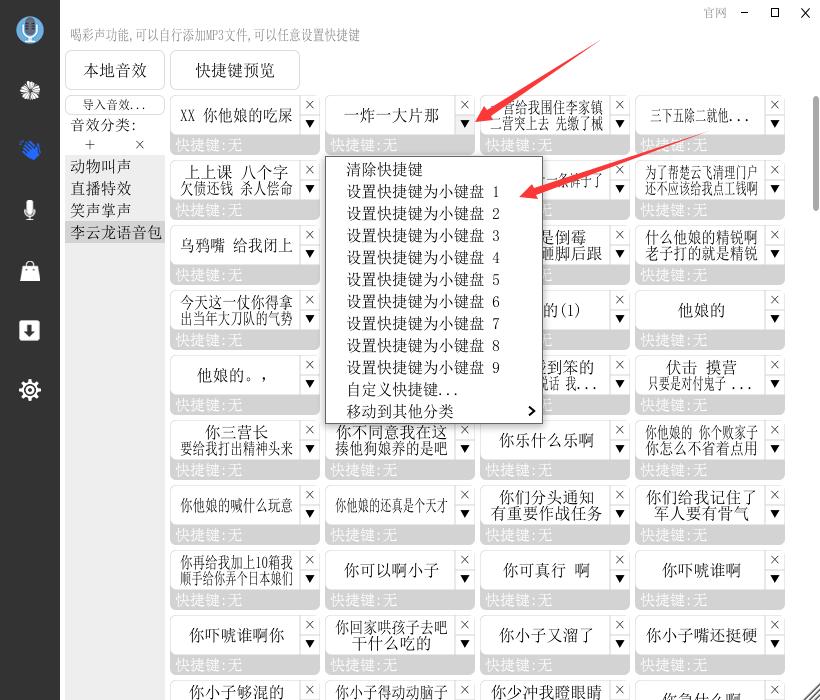Select the microphone icon in the sidebar

coord(30,210)
